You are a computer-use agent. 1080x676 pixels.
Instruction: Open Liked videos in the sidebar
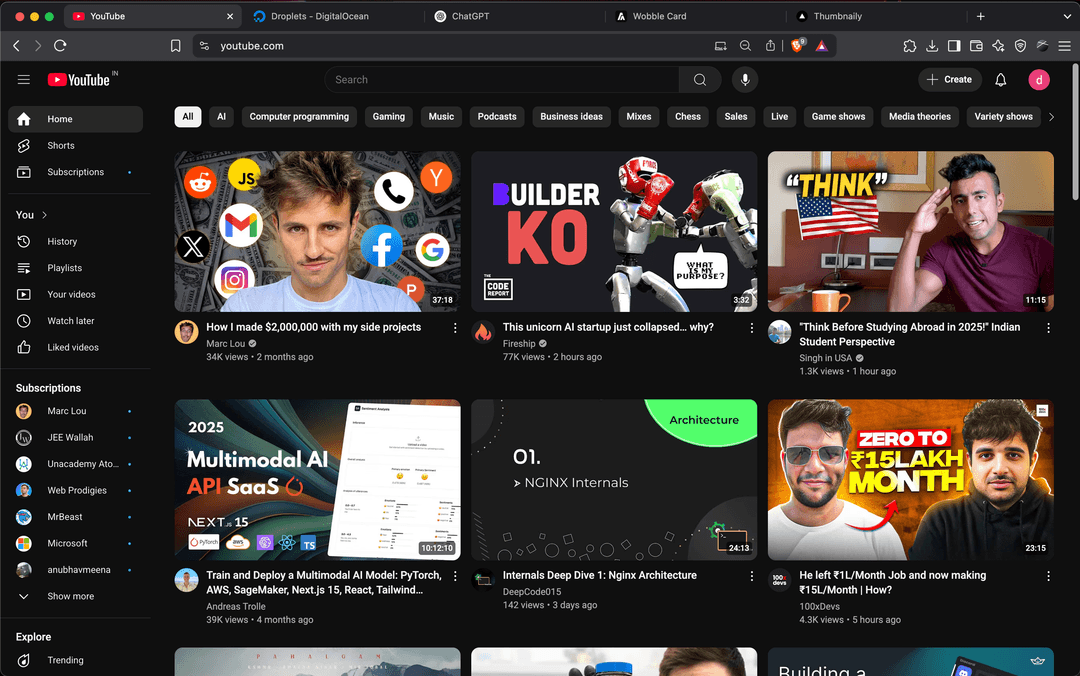[75, 347]
